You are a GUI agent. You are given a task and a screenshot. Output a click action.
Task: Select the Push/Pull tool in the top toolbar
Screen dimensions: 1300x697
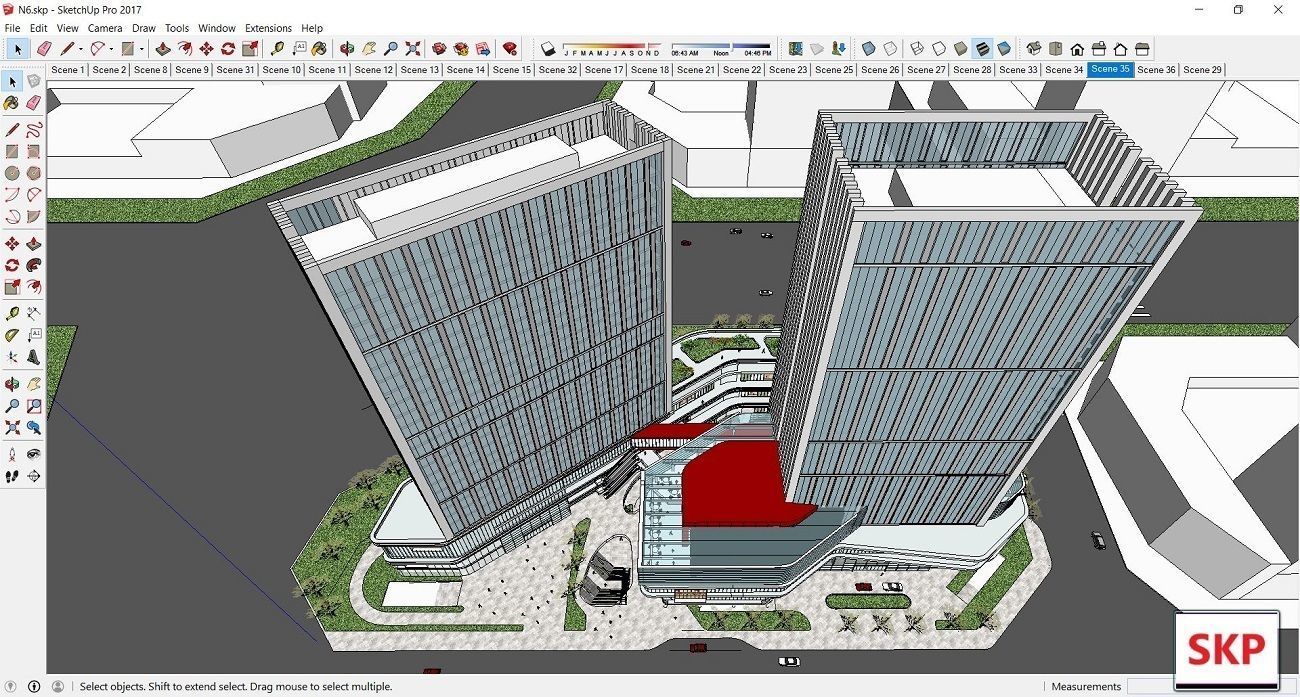tap(163, 48)
